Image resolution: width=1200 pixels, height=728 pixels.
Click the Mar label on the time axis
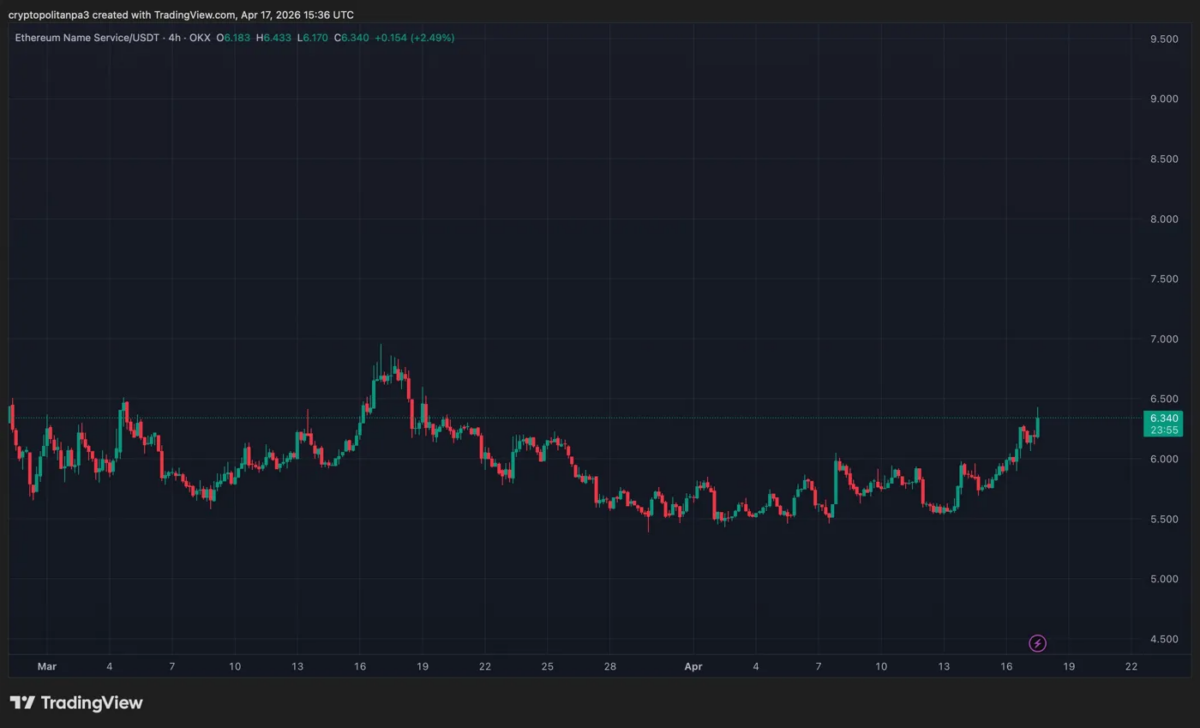click(x=47, y=666)
